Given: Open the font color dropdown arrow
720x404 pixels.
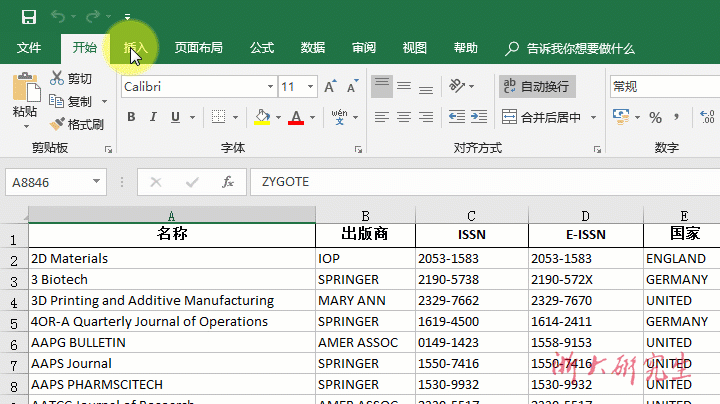Looking at the screenshot, I should (x=313, y=118).
